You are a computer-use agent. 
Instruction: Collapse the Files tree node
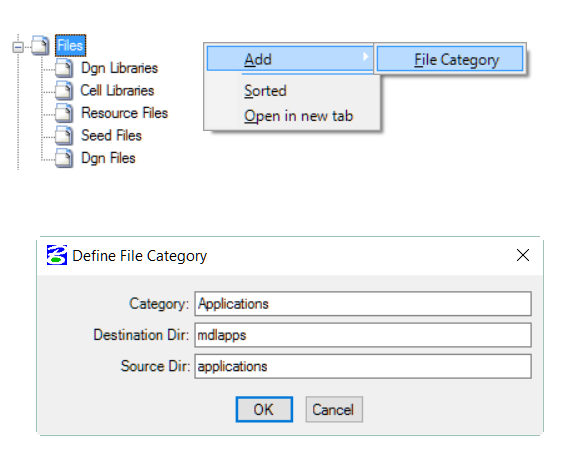(x=18, y=47)
